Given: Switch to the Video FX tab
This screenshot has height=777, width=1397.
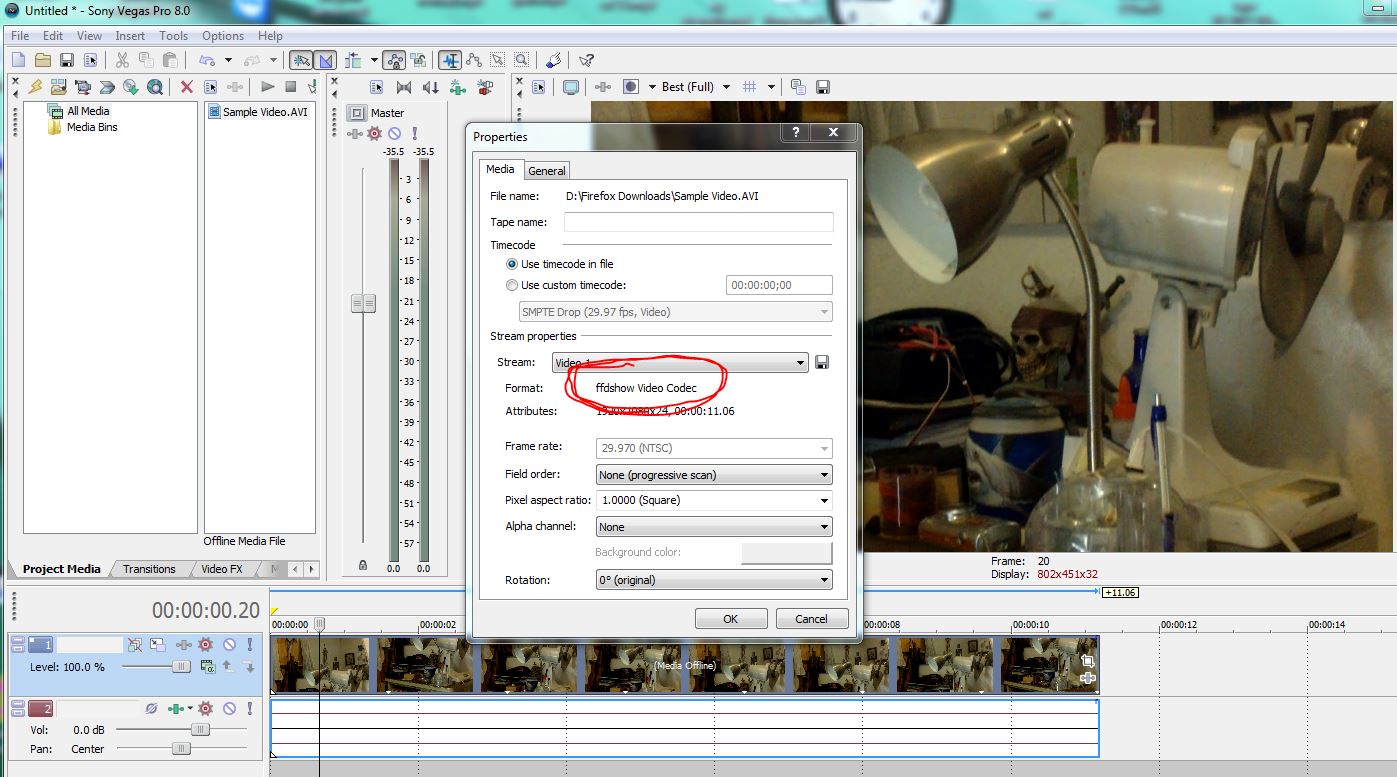Looking at the screenshot, I should 222,569.
